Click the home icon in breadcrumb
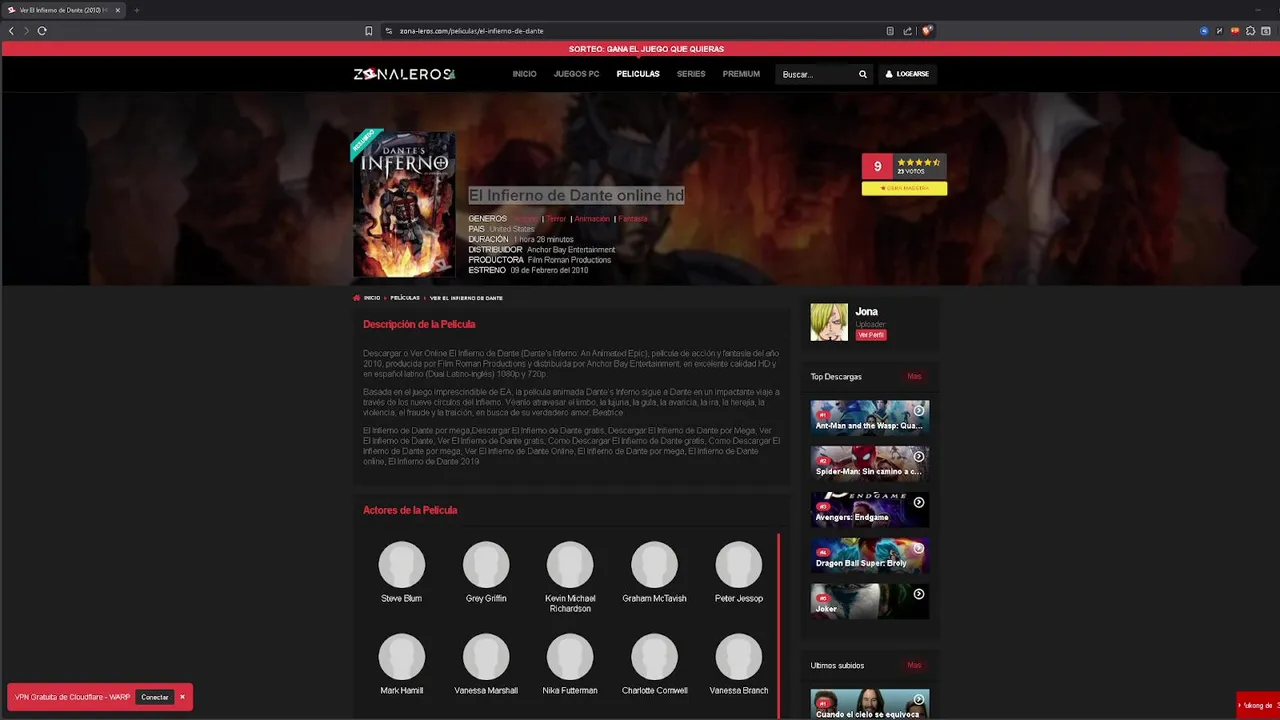The image size is (1280, 720). (x=357, y=298)
